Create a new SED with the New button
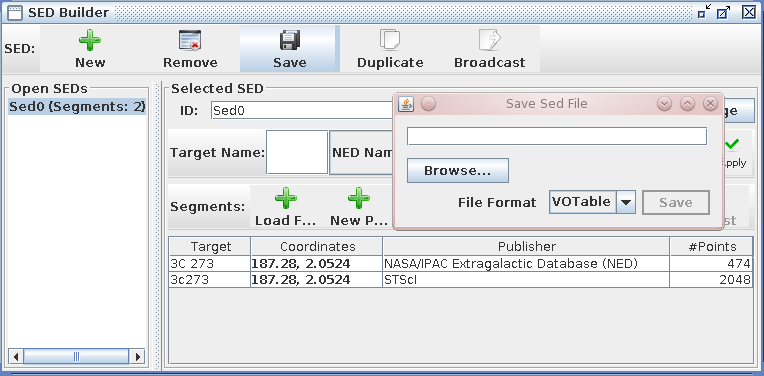 click(x=90, y=49)
